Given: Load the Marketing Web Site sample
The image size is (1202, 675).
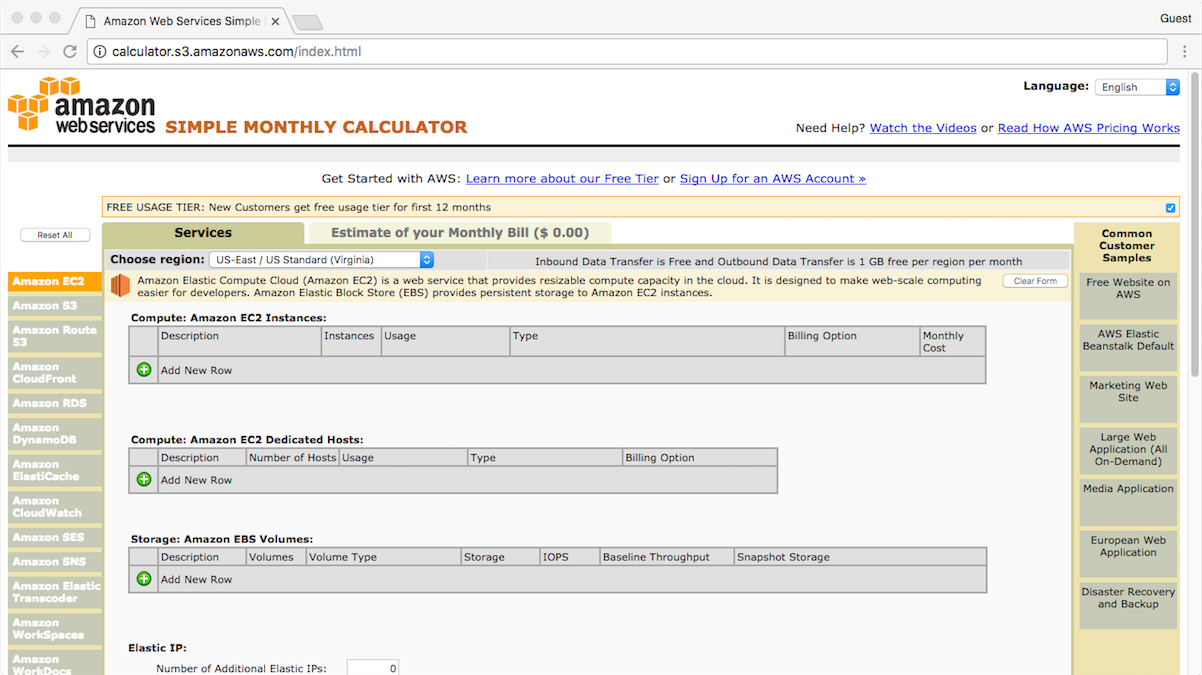Looking at the screenshot, I should point(1128,398).
